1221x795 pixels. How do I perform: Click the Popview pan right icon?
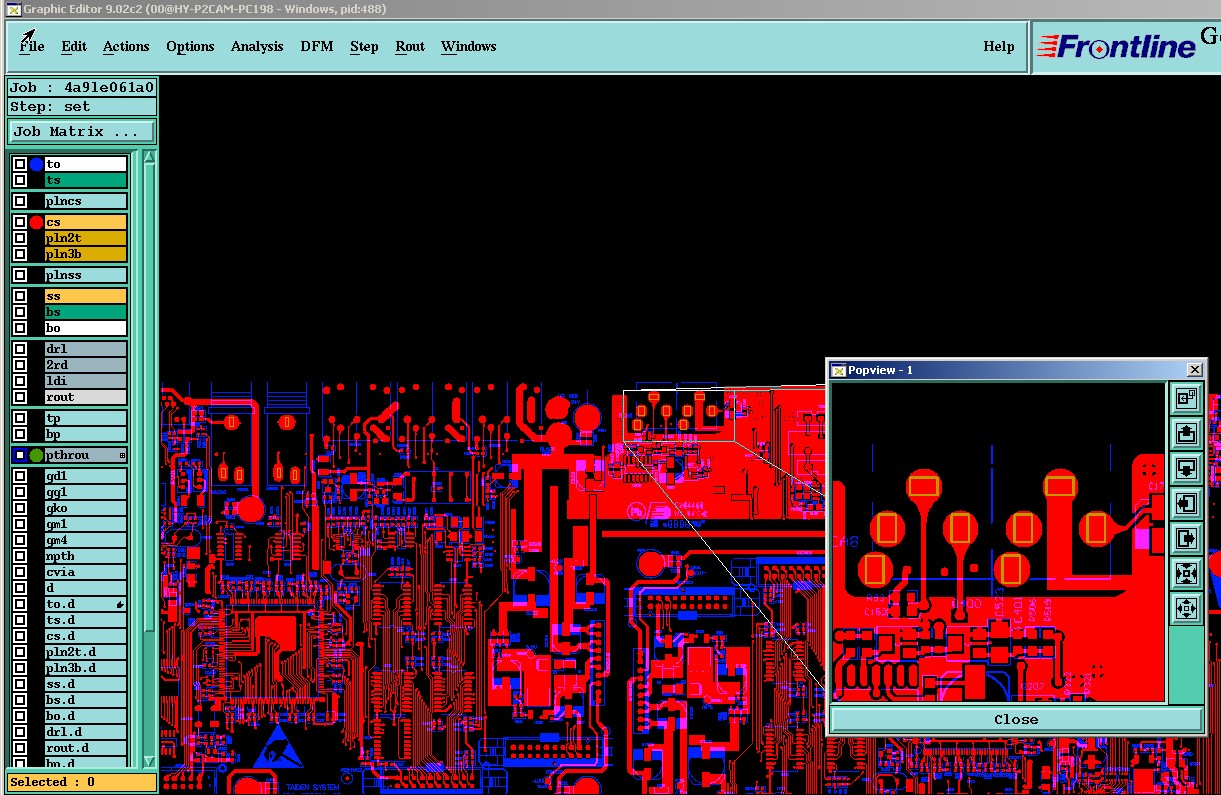point(1186,538)
